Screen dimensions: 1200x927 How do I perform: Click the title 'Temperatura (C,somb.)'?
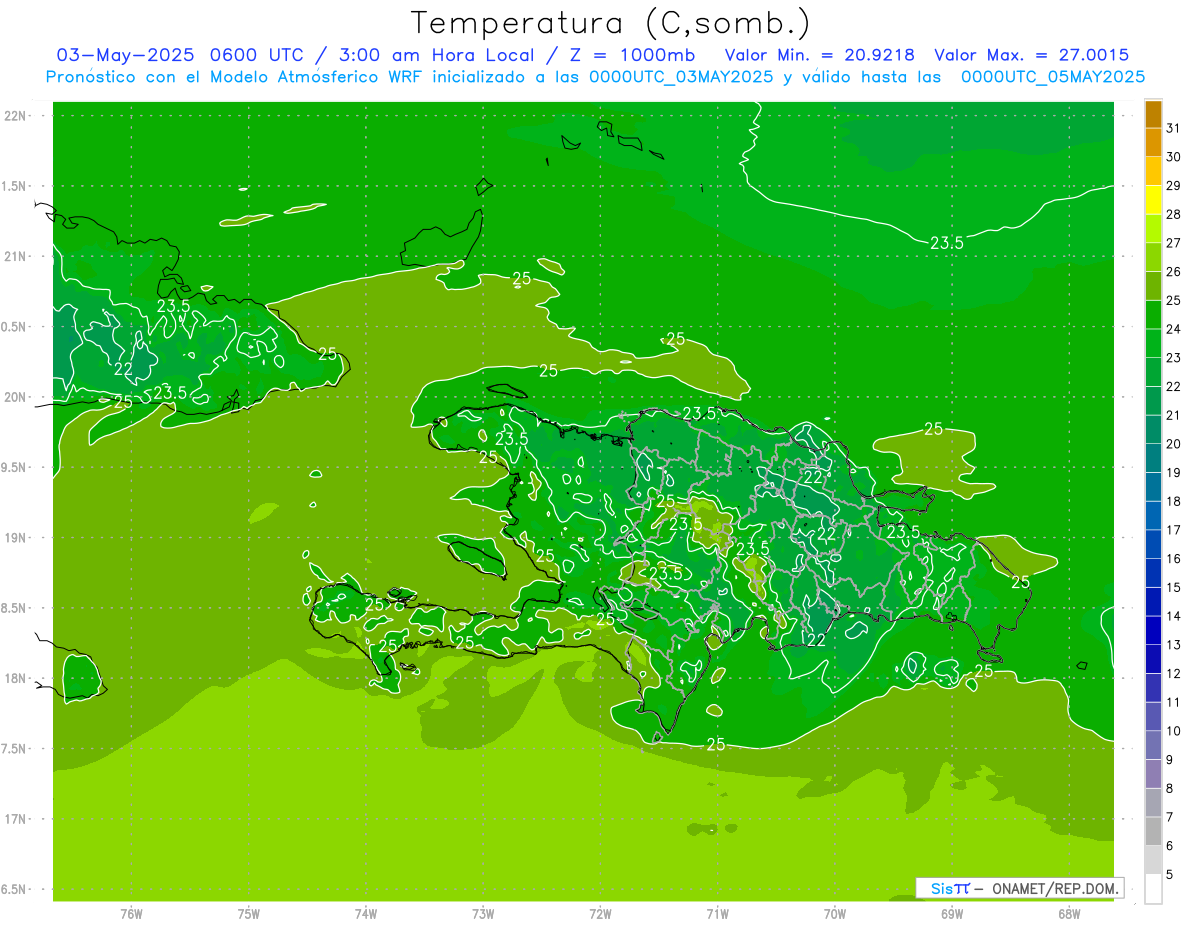click(x=610, y=23)
